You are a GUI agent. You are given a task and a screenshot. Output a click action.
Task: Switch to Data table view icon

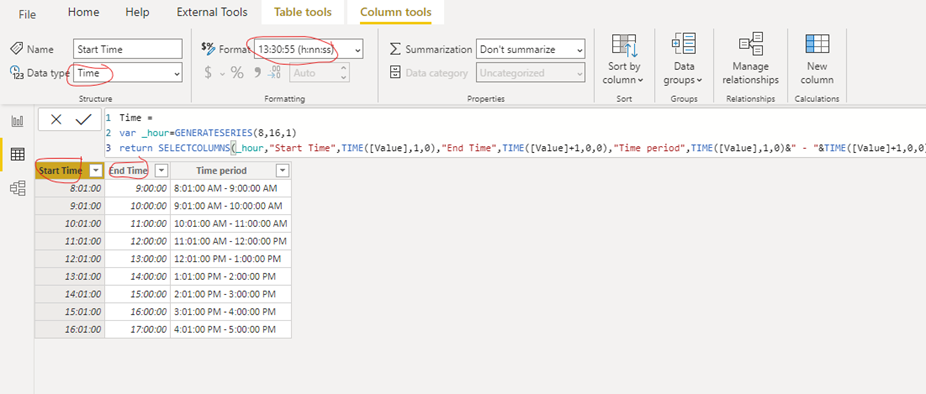point(18,155)
